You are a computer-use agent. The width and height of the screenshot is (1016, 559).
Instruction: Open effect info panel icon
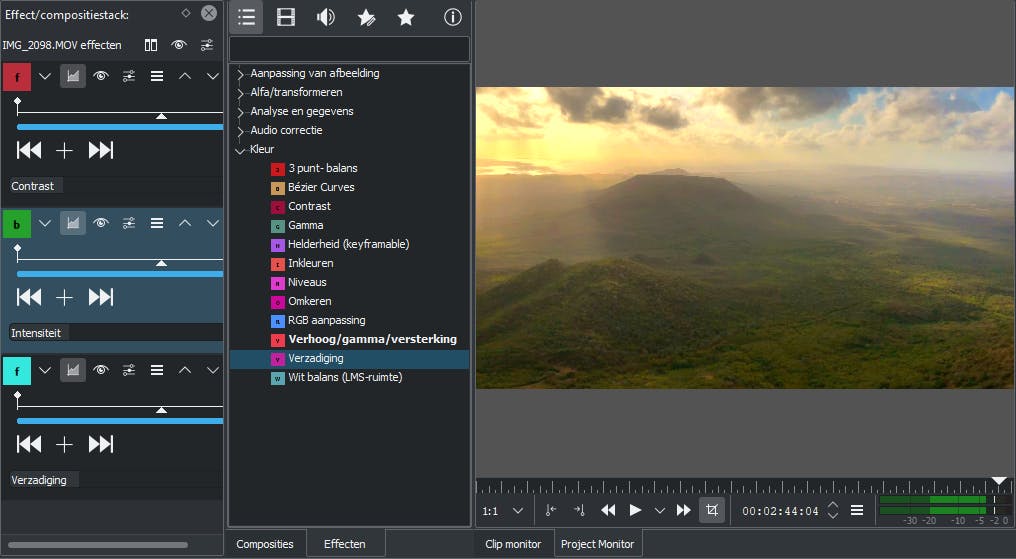click(x=452, y=17)
